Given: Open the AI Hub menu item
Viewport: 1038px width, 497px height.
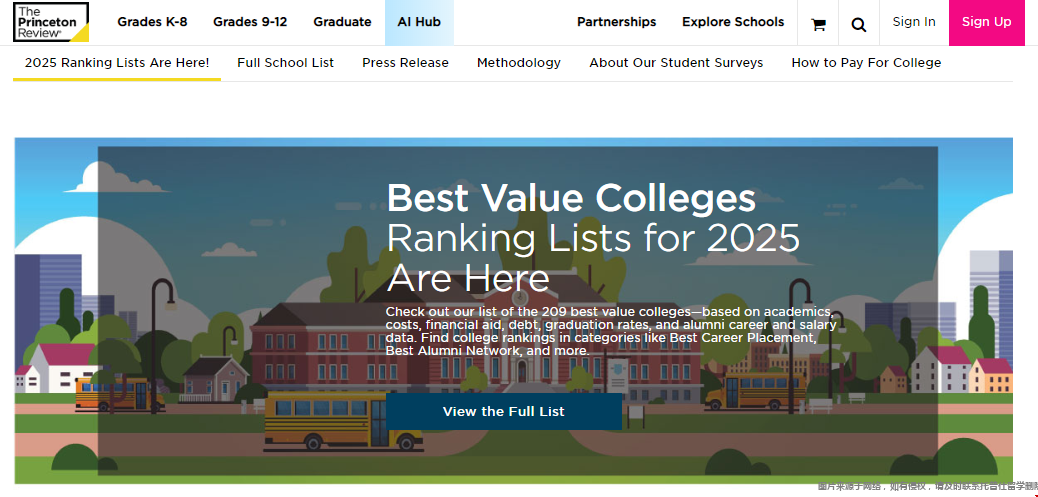Looking at the screenshot, I should coord(419,22).
